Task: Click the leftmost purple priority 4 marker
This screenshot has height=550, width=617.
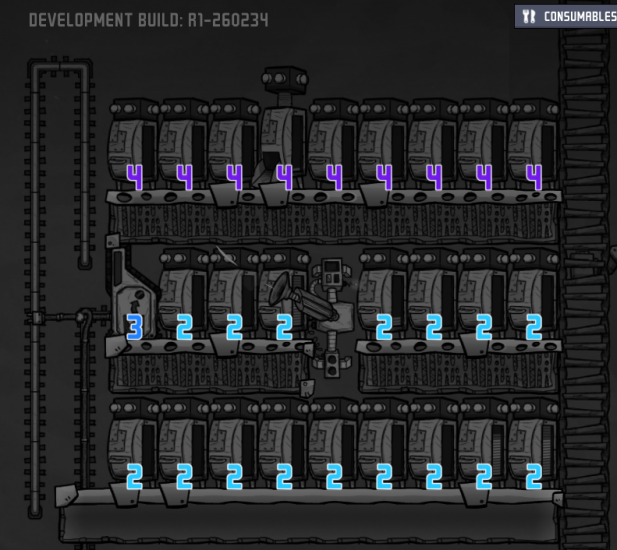Action: [134, 177]
